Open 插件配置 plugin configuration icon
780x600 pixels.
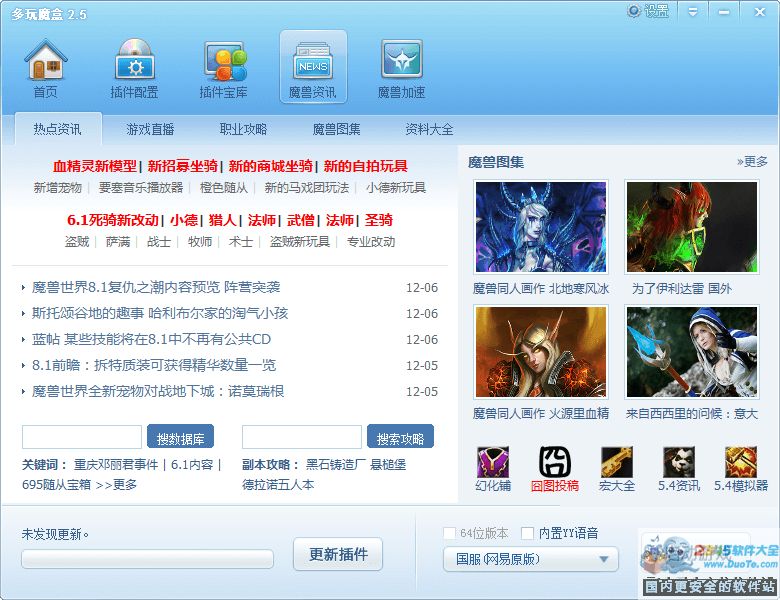tap(134, 67)
